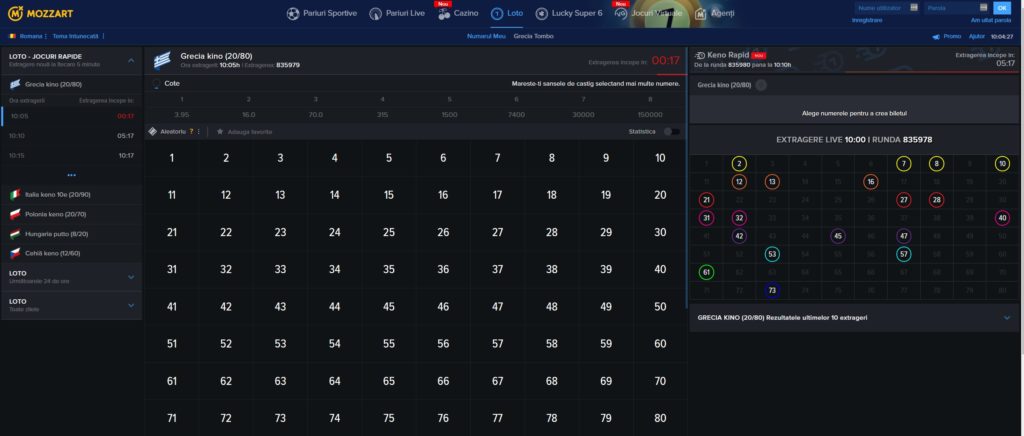The image size is (1024, 436).
Task: Click the Cote odds icon
Action: (156, 84)
